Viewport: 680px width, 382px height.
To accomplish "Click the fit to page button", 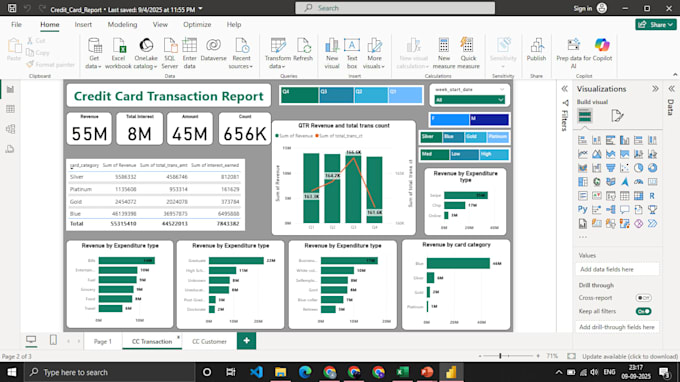I will (x=572, y=356).
